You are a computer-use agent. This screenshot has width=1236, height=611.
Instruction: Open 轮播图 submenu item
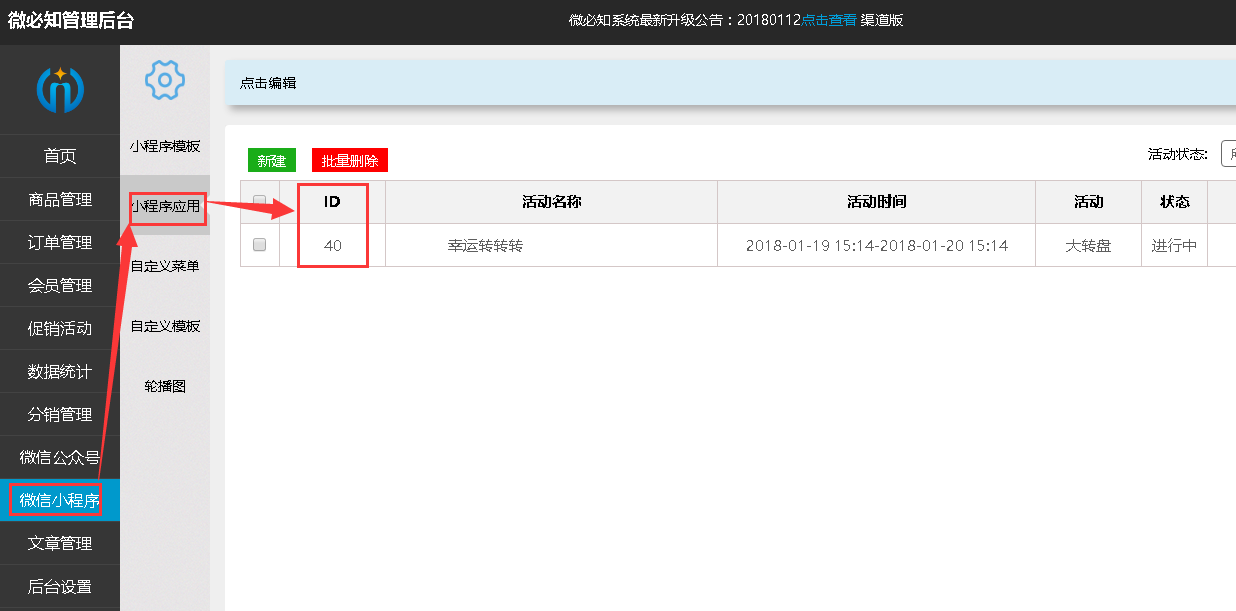(165, 386)
